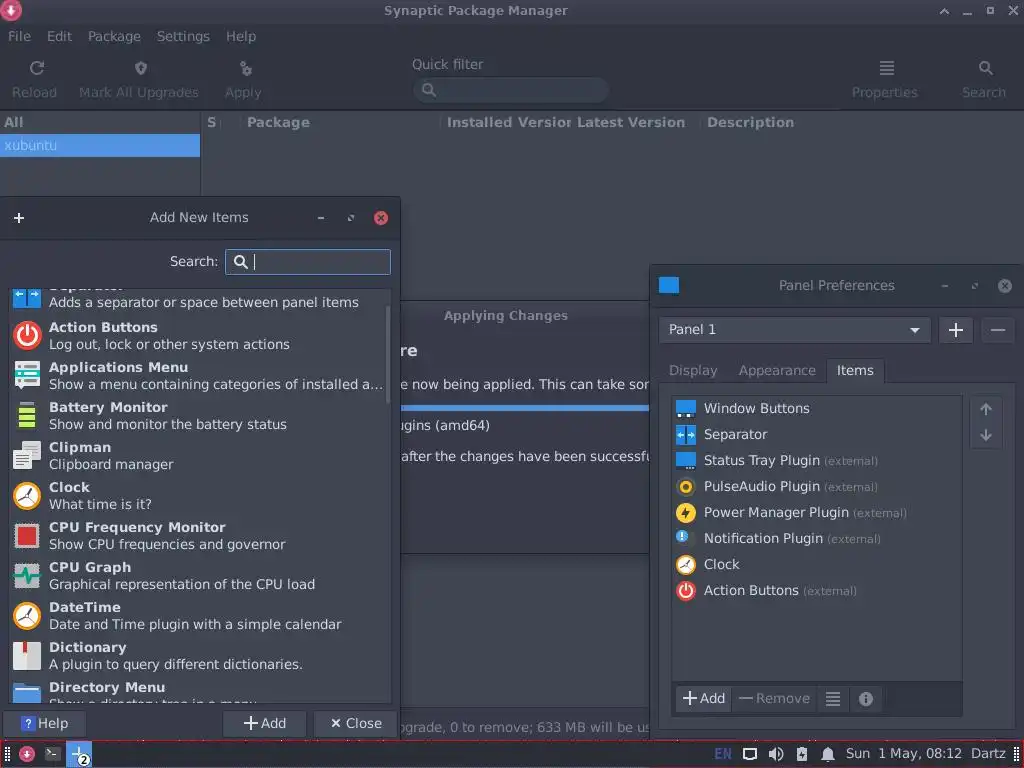This screenshot has width=1024, height=768.
Task: Open the Package menu
Action: 114,37
